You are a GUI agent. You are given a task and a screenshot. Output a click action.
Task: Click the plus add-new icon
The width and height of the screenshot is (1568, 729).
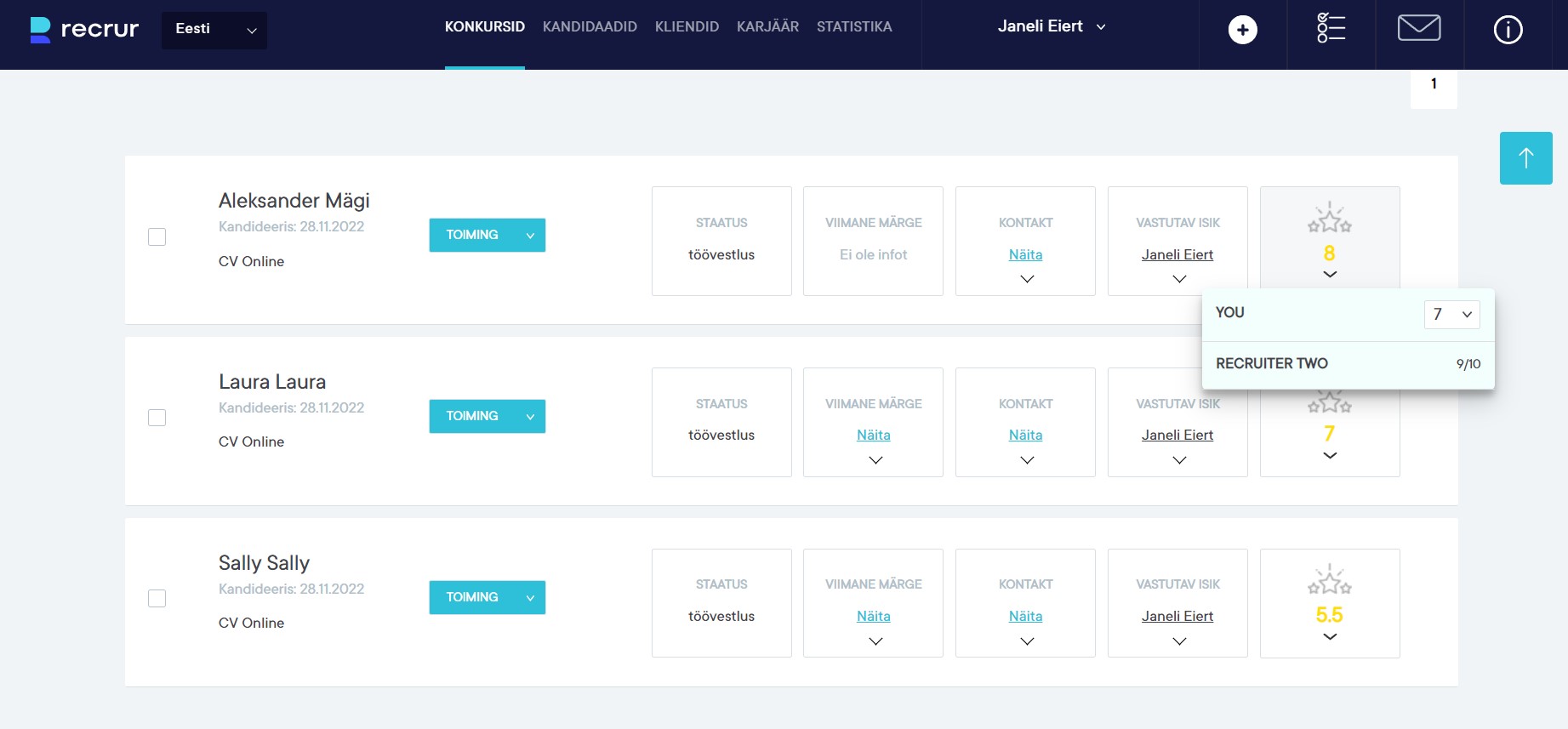point(1242,30)
